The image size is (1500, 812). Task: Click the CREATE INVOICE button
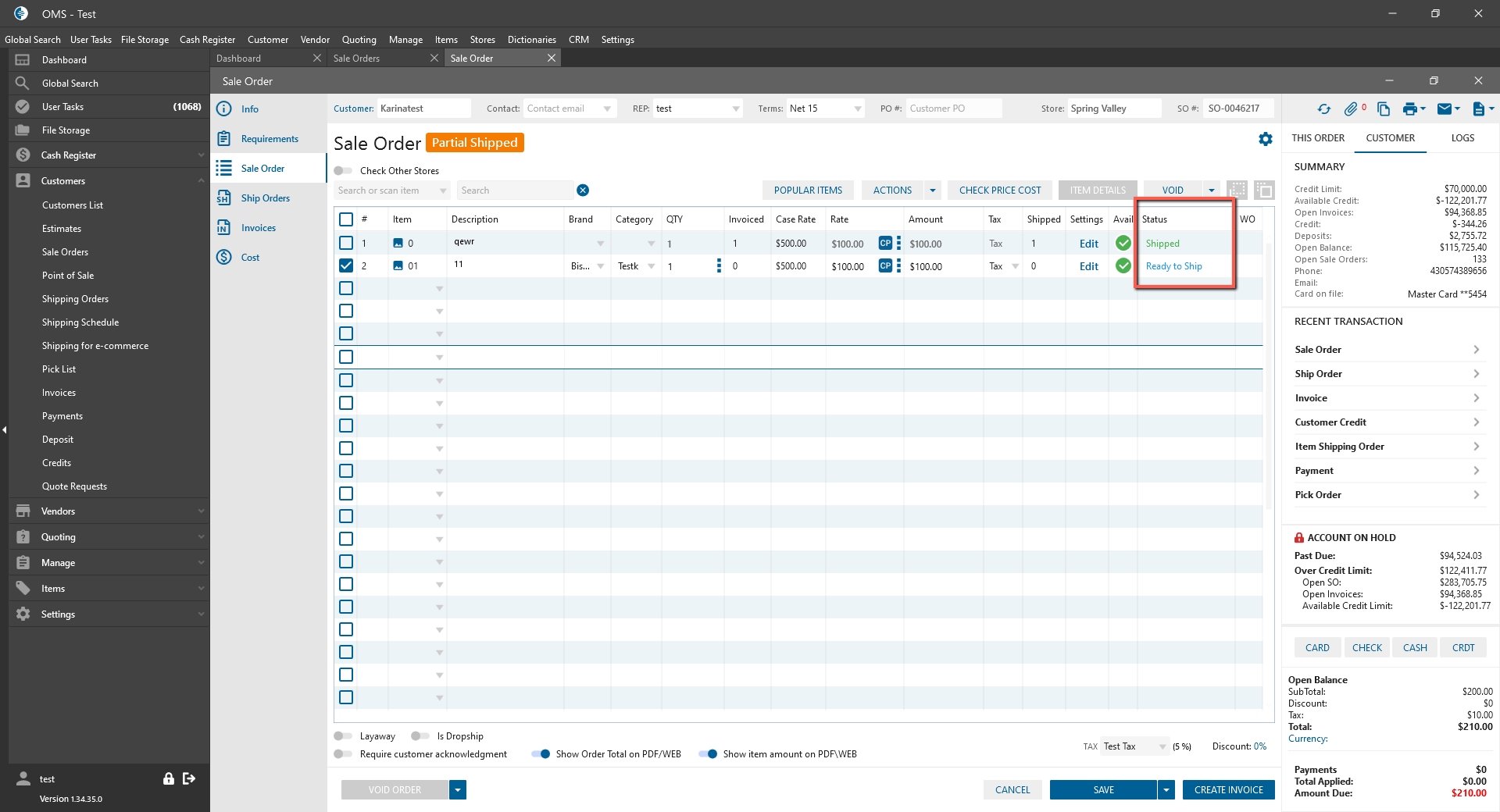[x=1228, y=790]
